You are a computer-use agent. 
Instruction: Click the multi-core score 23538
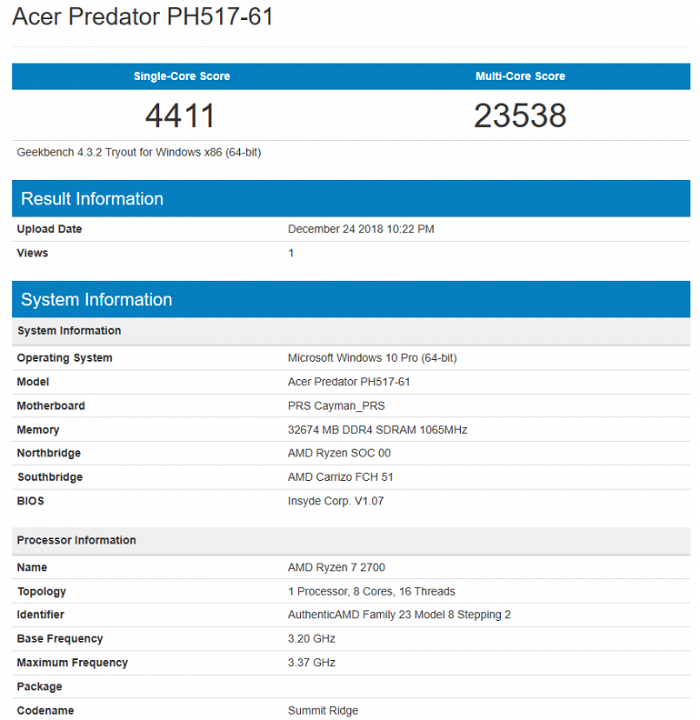[520, 115]
